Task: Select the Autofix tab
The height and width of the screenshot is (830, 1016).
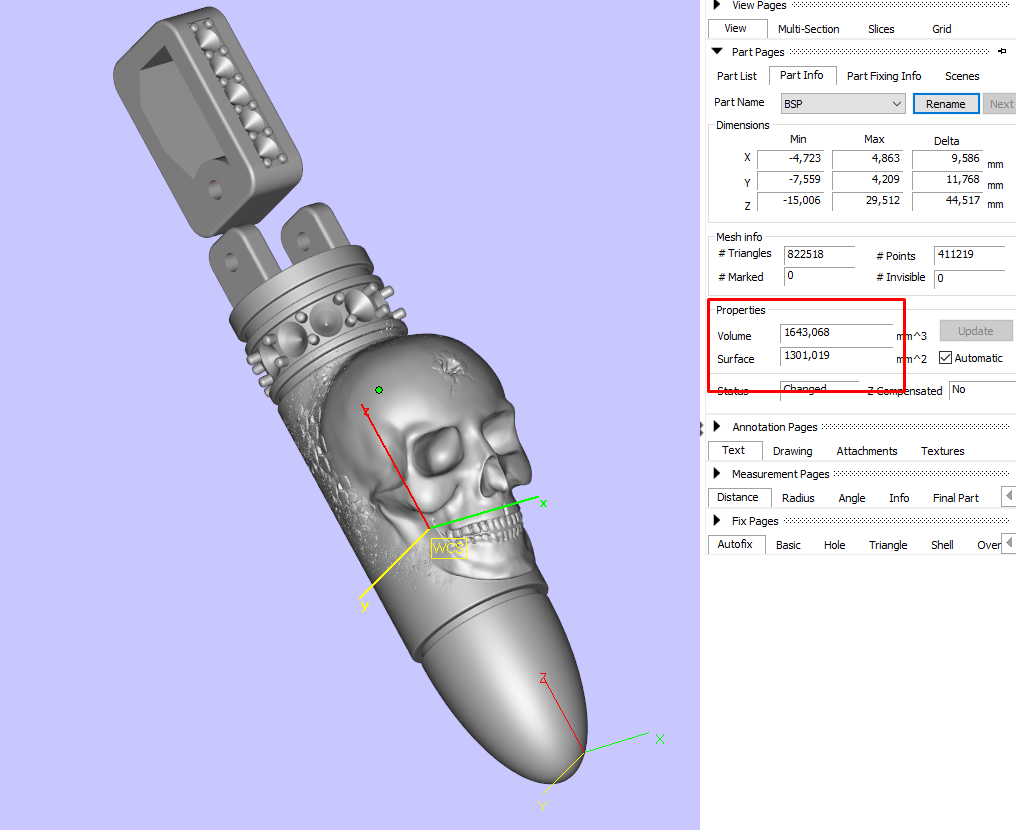Action: (x=735, y=544)
